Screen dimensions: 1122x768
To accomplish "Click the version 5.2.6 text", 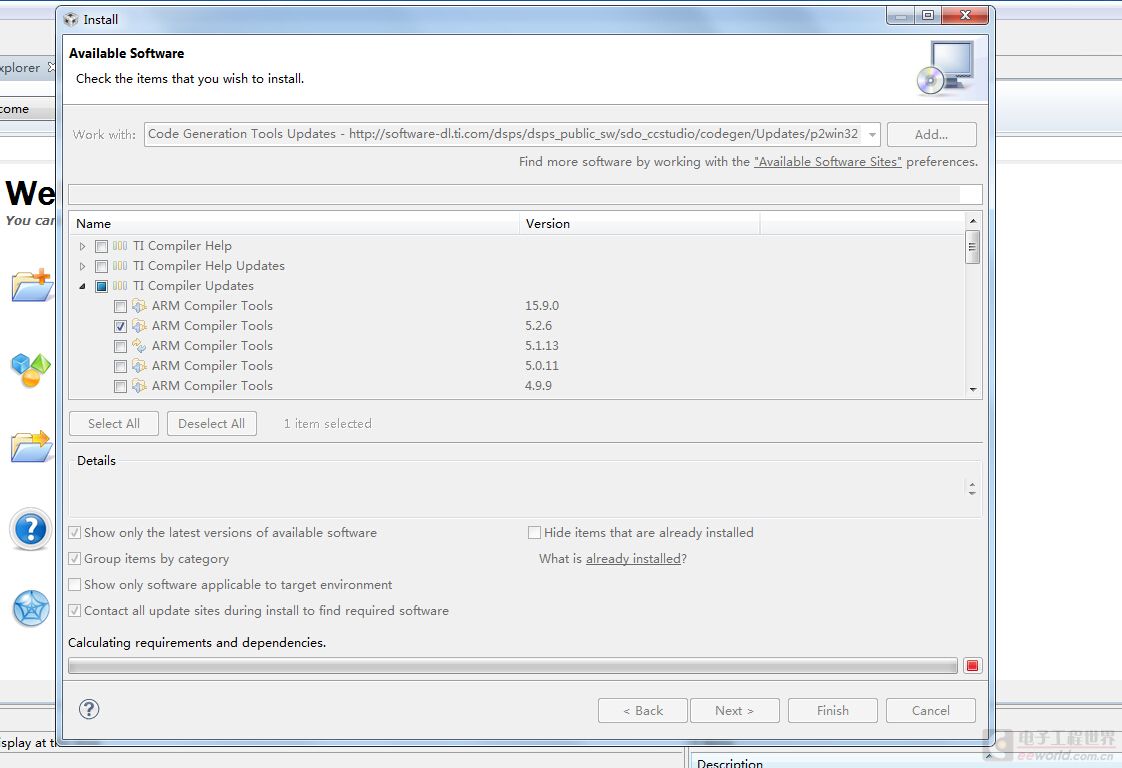I will click(x=539, y=326).
